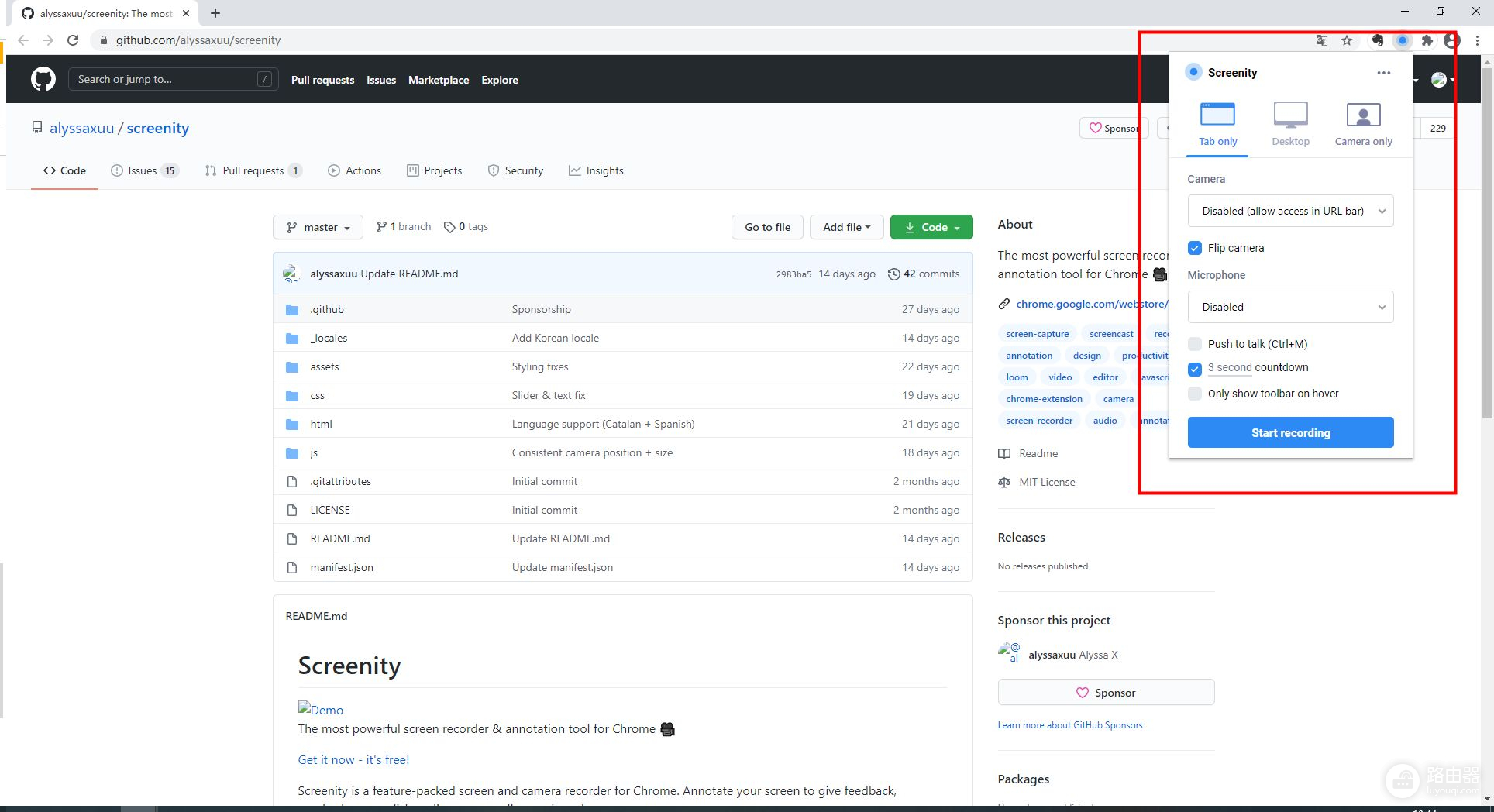Click the GitHub logo home icon

click(x=43, y=79)
